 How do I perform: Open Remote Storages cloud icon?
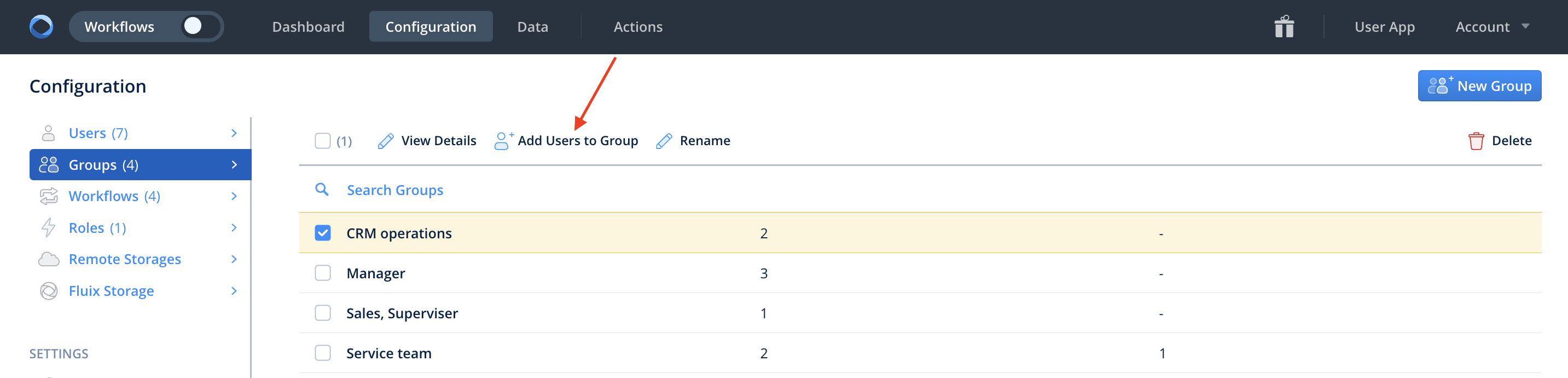49,259
